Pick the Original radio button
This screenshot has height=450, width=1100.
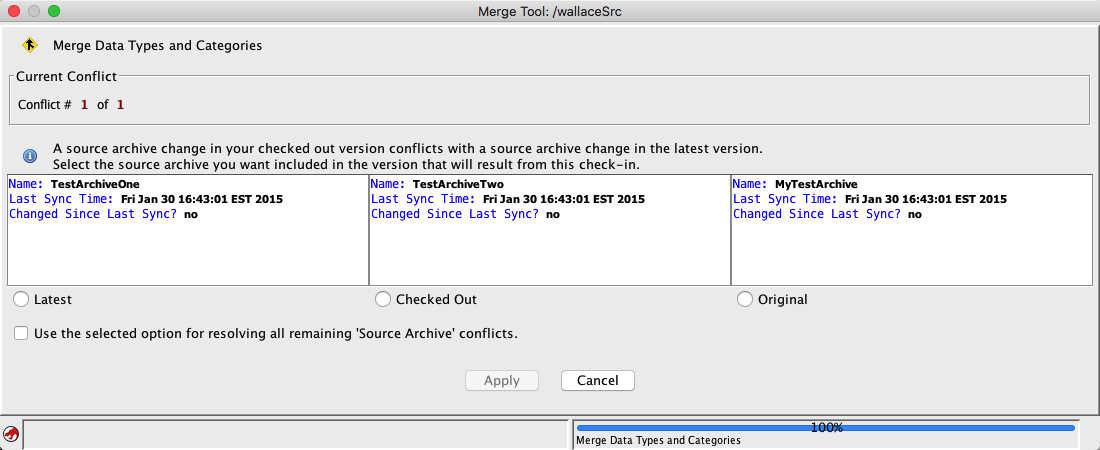click(x=745, y=299)
